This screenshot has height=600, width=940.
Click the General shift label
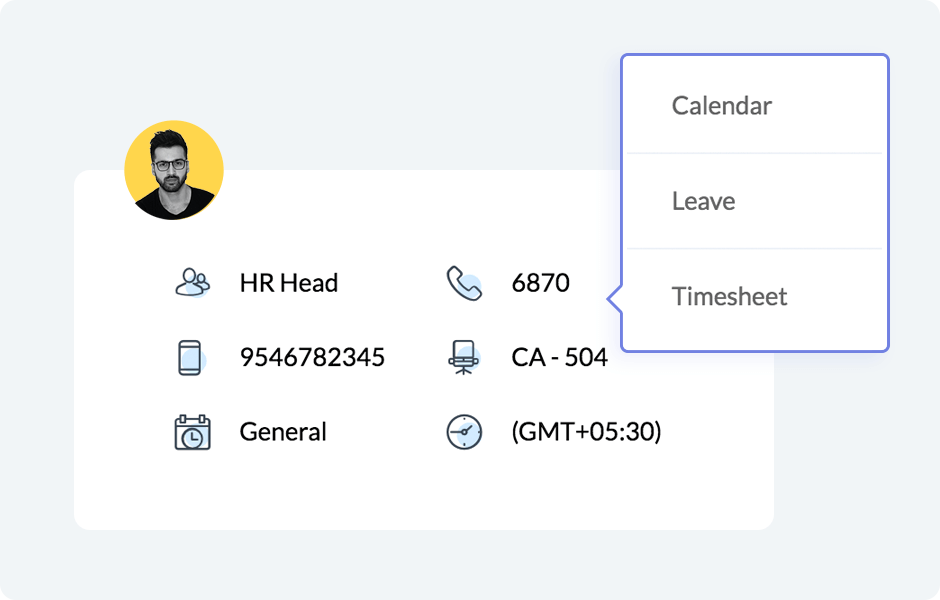coord(283,432)
